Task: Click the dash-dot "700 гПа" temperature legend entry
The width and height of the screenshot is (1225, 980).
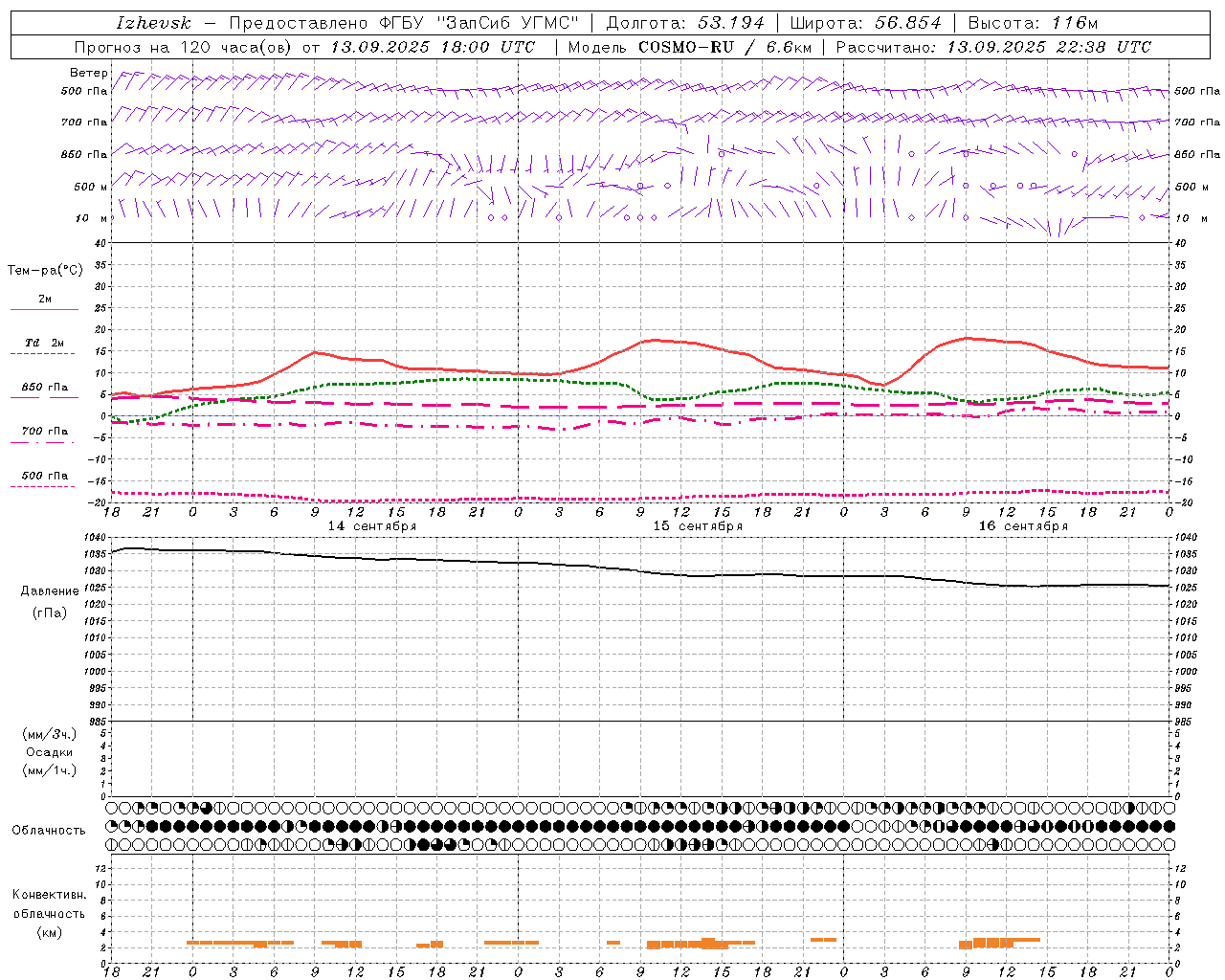Action: [44, 436]
